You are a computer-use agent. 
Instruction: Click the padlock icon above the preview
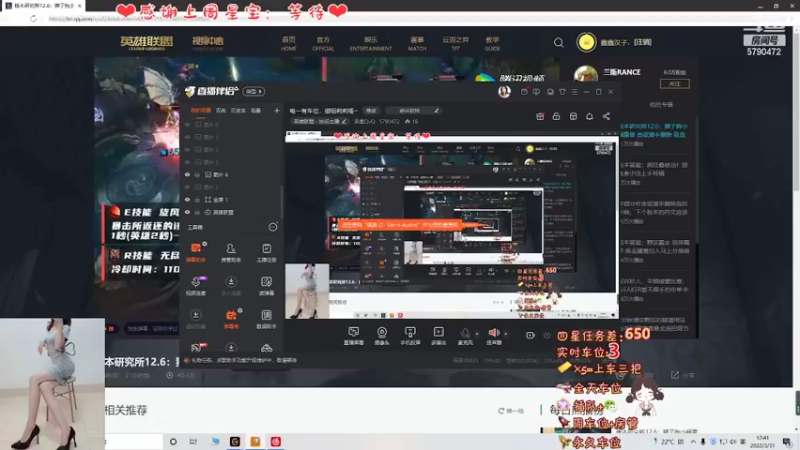[556, 116]
